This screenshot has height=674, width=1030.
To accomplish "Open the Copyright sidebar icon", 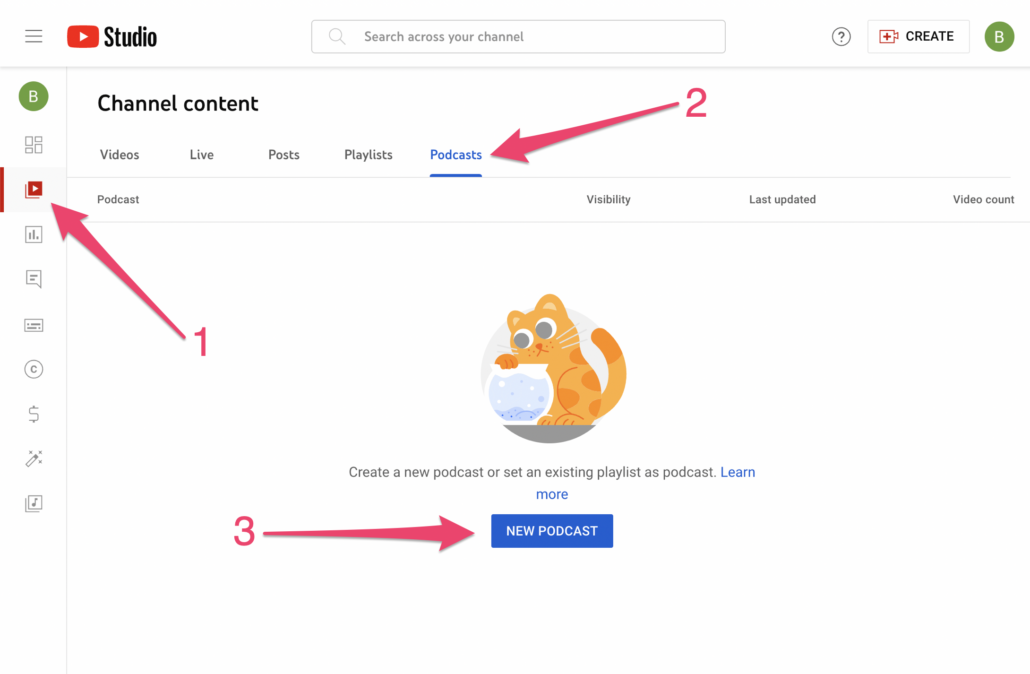I will (34, 369).
